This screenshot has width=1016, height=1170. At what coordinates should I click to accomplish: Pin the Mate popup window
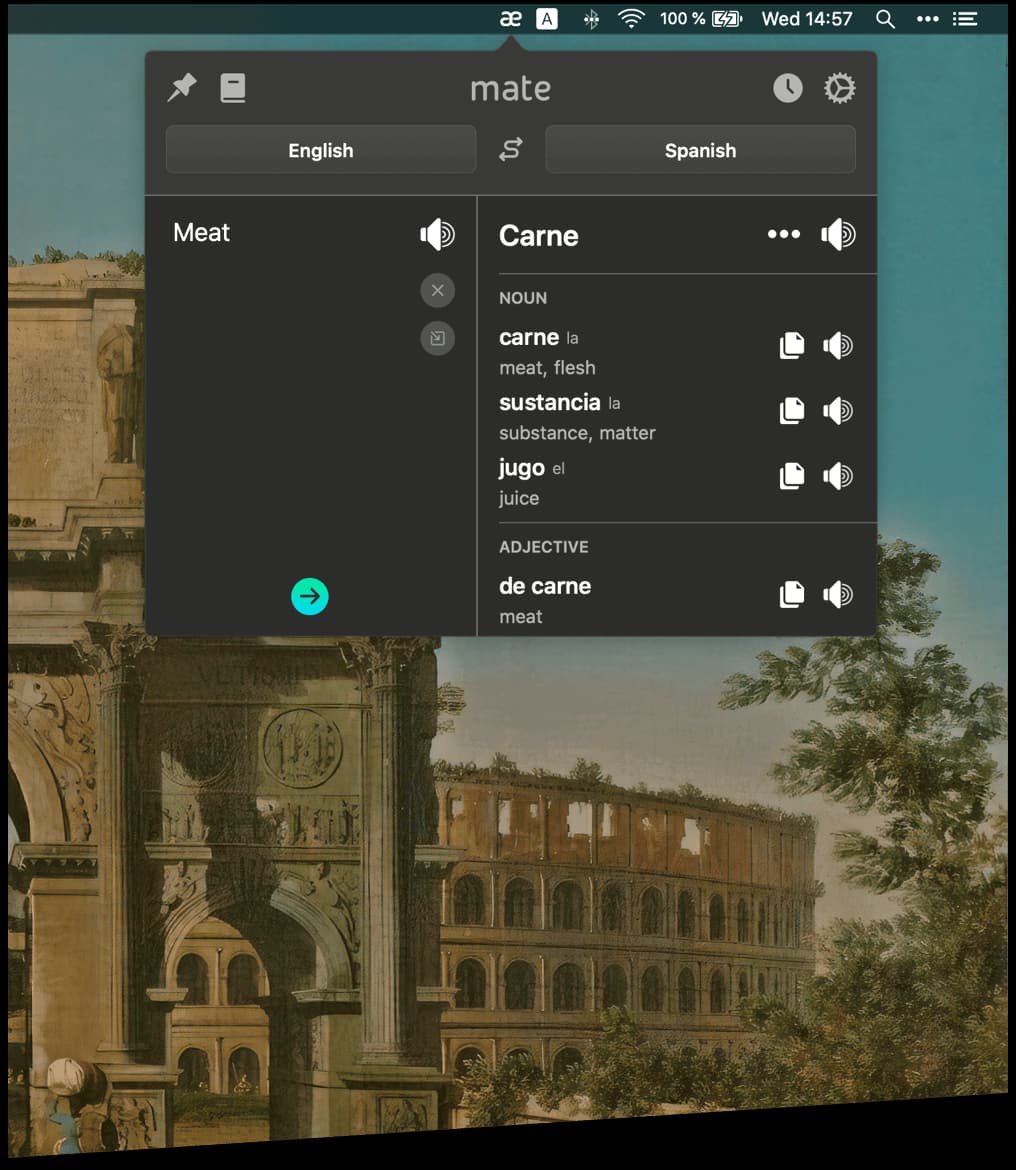point(181,87)
